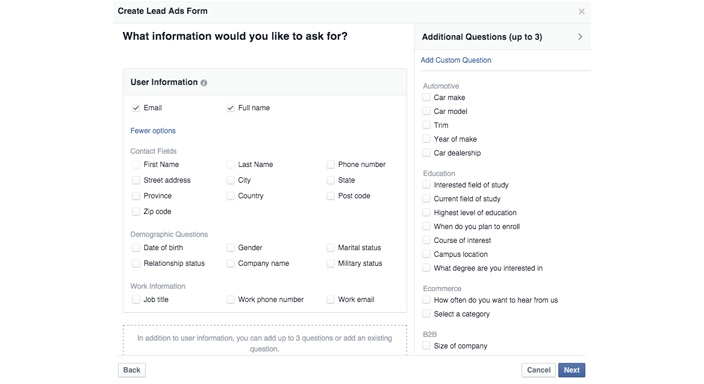Select the Car model checkbox
The width and height of the screenshot is (704, 384).
pos(427,111)
